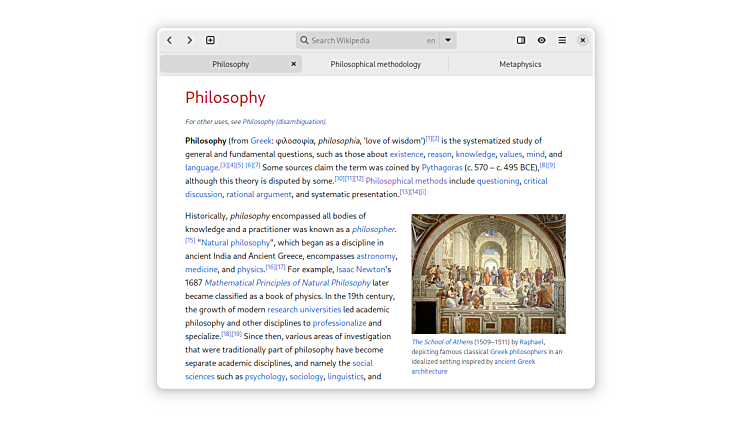Image resolution: width=752 pixels, height=423 pixels.
Task: Open a new tab with plus icon
Action: pyautogui.click(x=210, y=40)
